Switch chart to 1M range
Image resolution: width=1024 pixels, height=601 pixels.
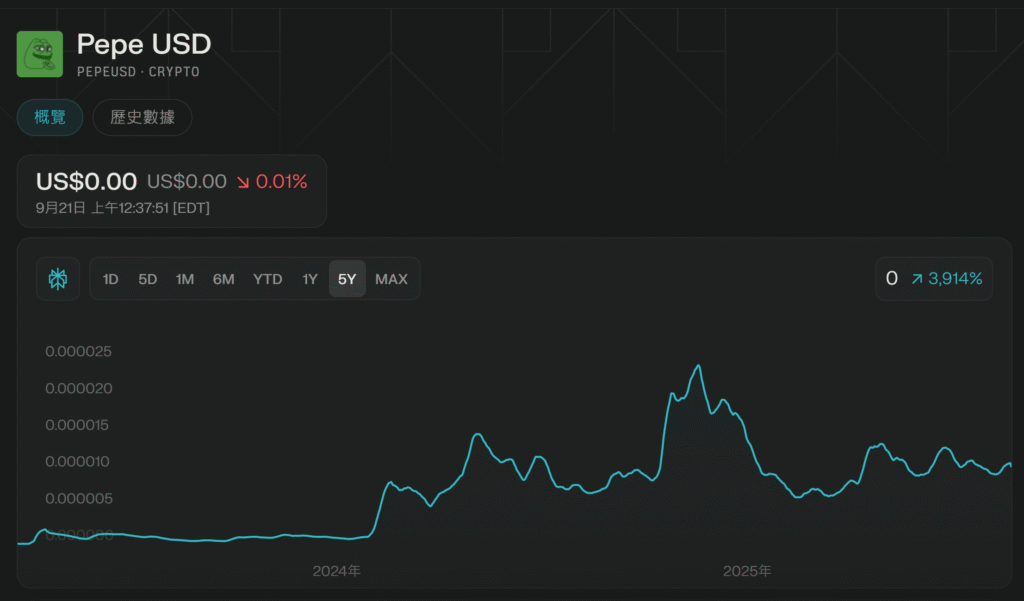(x=185, y=279)
